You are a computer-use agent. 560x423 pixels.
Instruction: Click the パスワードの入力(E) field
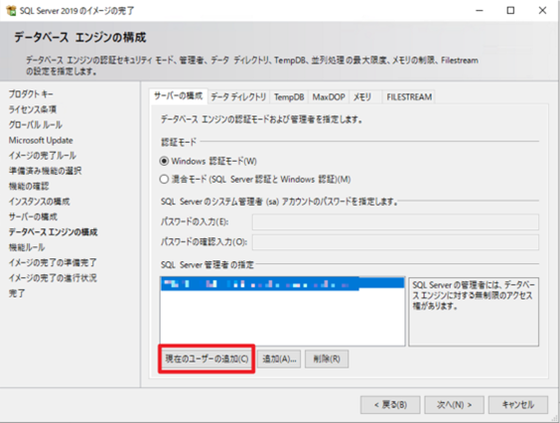point(395,222)
